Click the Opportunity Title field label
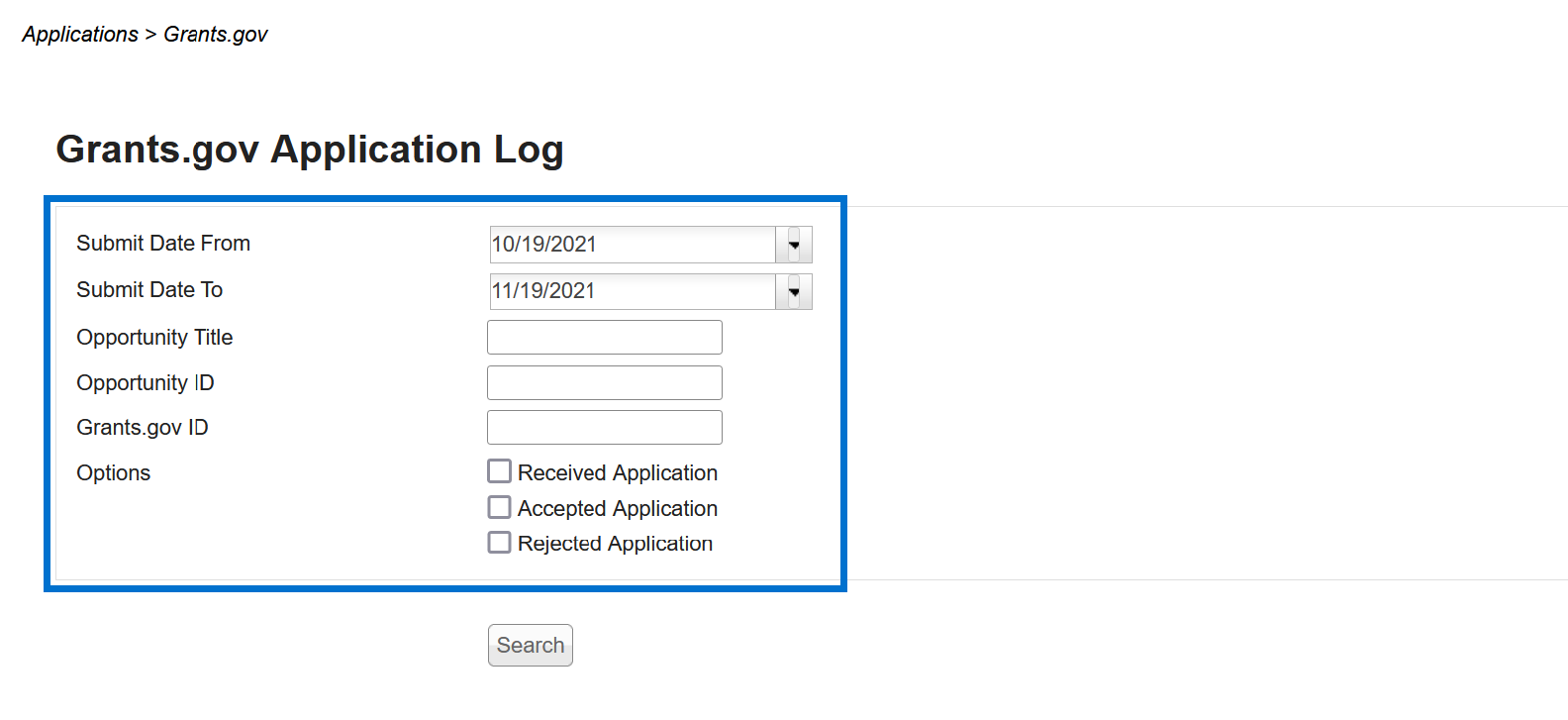1568x720 pixels. pyautogui.click(x=154, y=337)
